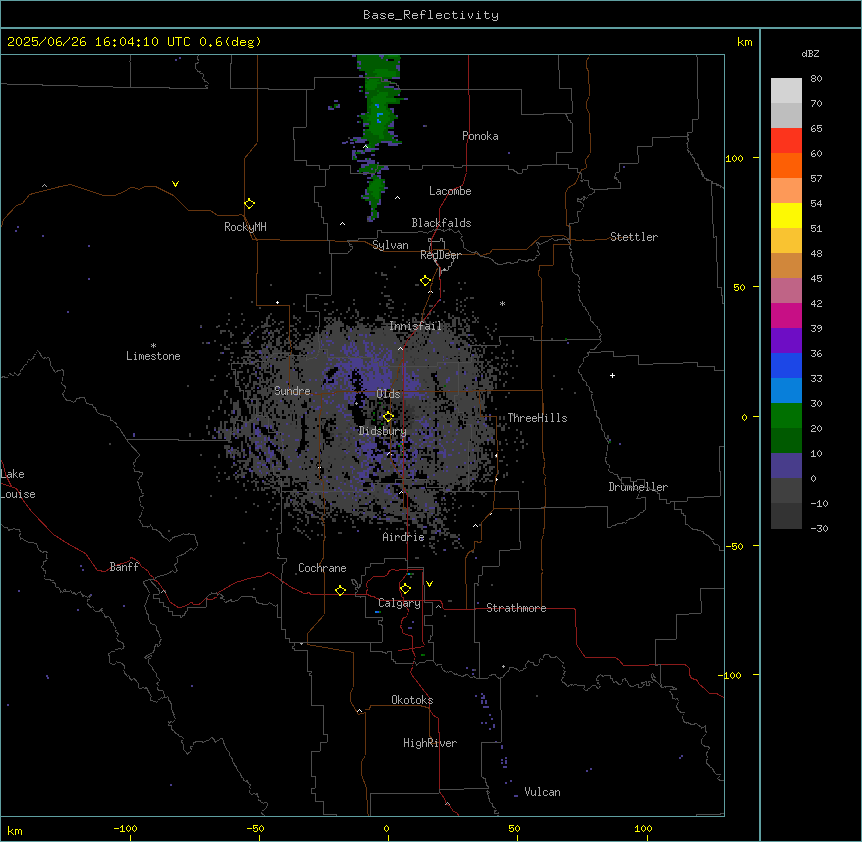Click the slate-blue 0–10 dBZ legend swatch

point(786,466)
